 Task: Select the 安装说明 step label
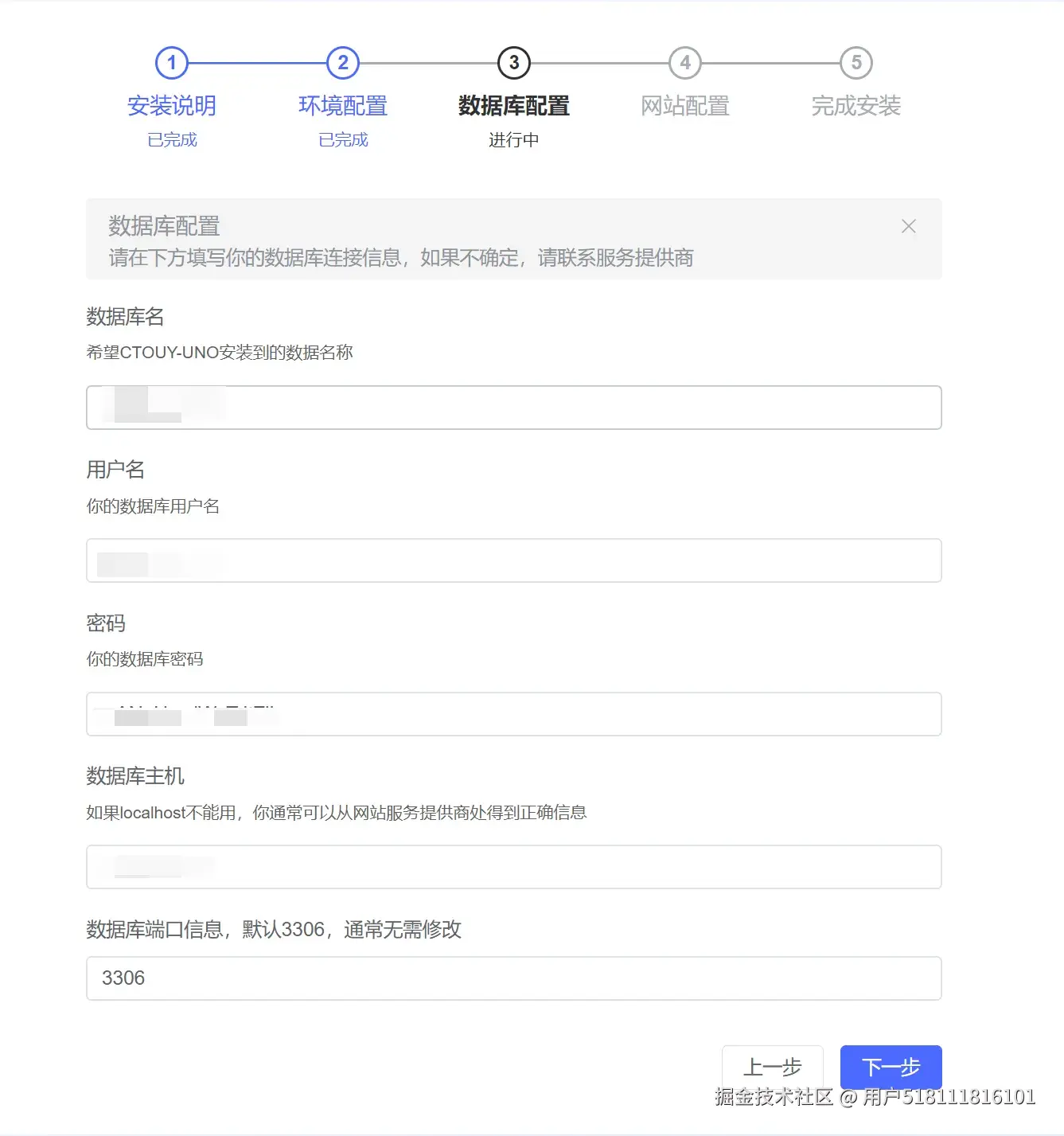(173, 106)
